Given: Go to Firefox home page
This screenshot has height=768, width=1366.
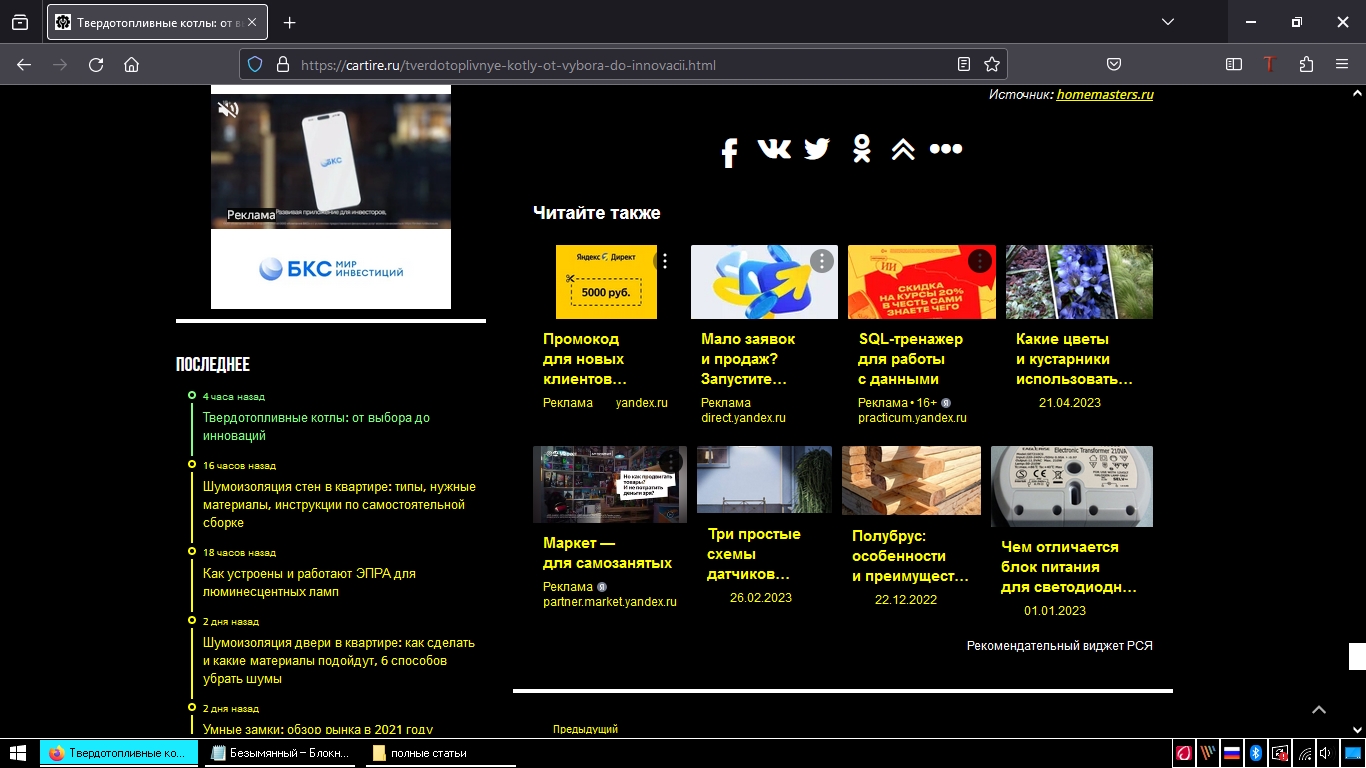Looking at the screenshot, I should point(131,64).
